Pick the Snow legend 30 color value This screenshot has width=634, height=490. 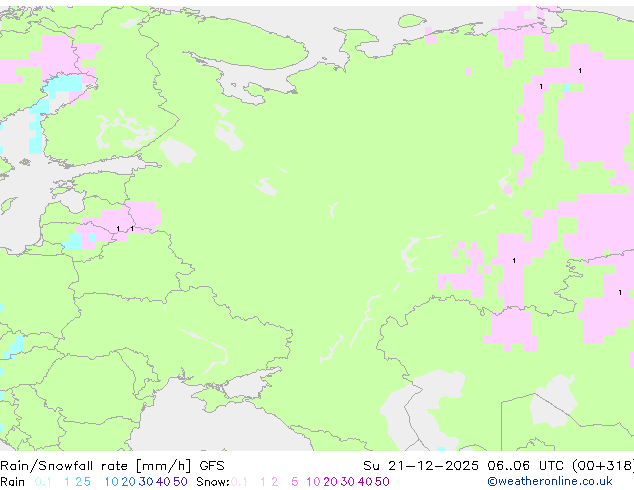[x=348, y=482]
